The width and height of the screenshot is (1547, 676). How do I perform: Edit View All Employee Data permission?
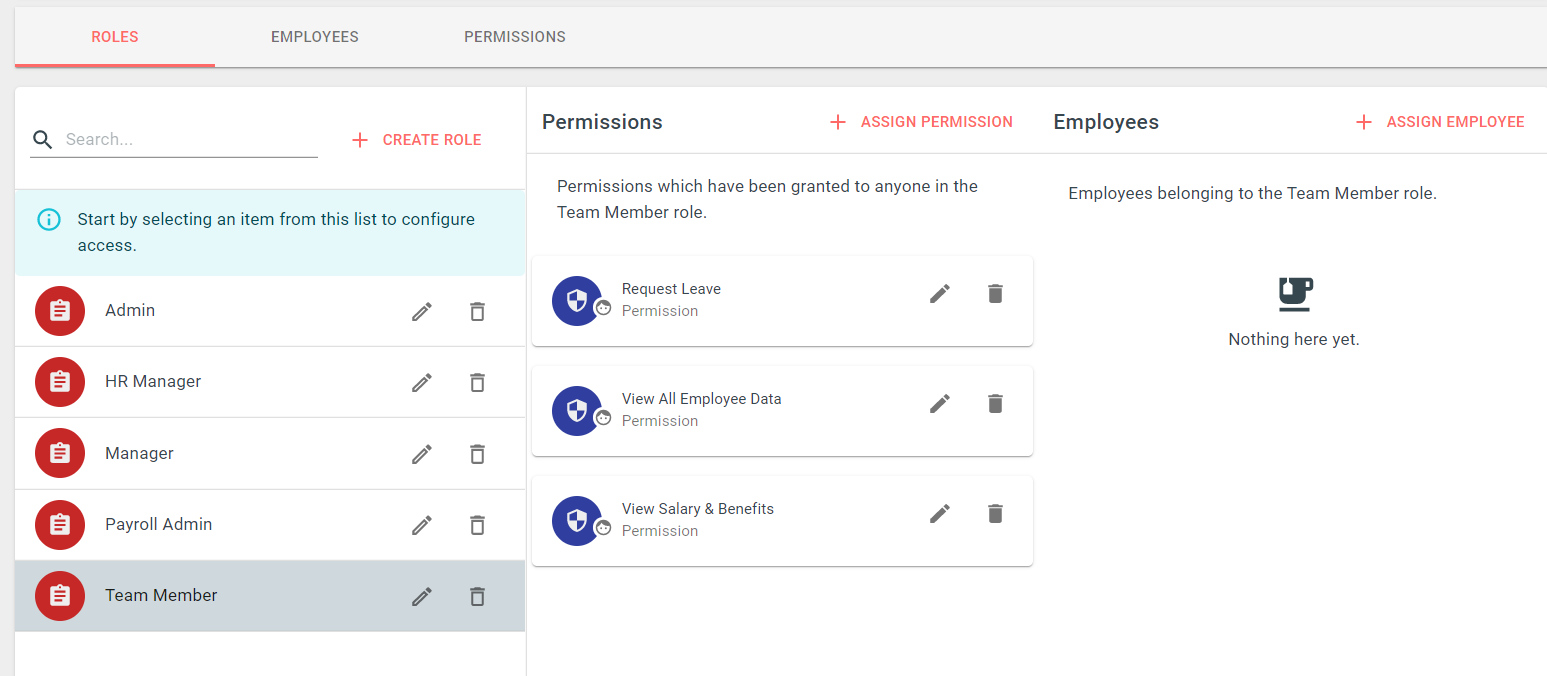pyautogui.click(x=940, y=403)
